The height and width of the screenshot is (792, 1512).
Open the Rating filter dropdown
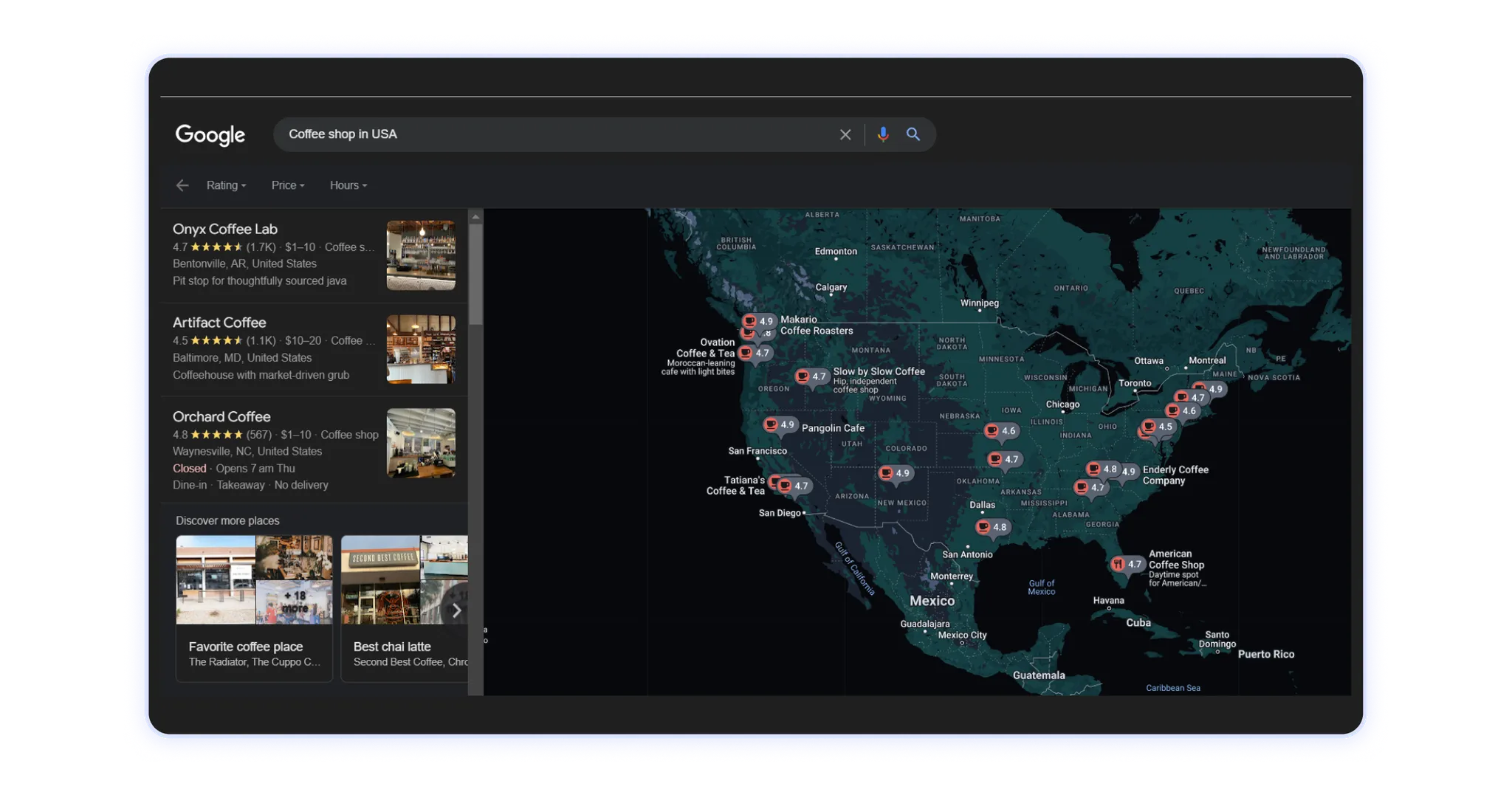click(226, 185)
